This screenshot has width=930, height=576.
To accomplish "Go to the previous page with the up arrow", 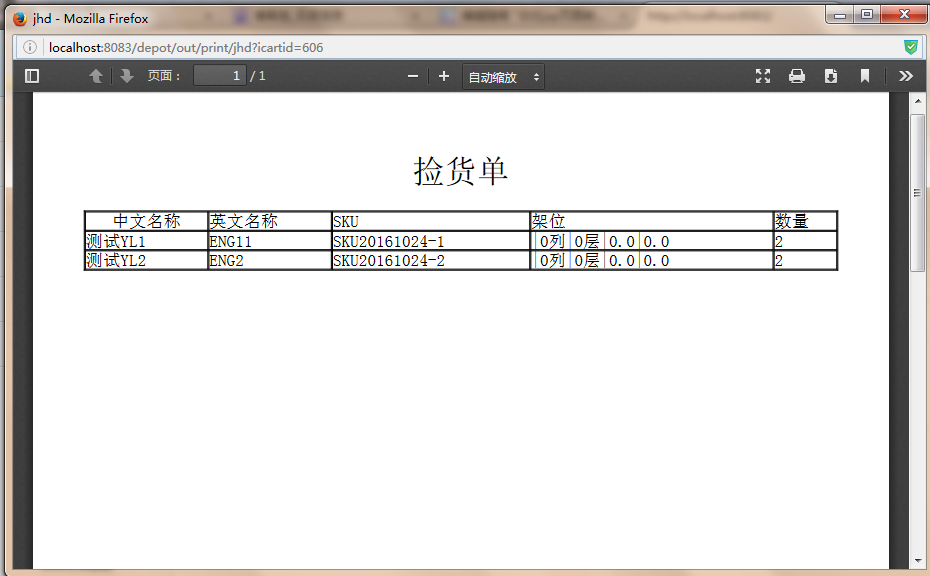I will (x=96, y=75).
